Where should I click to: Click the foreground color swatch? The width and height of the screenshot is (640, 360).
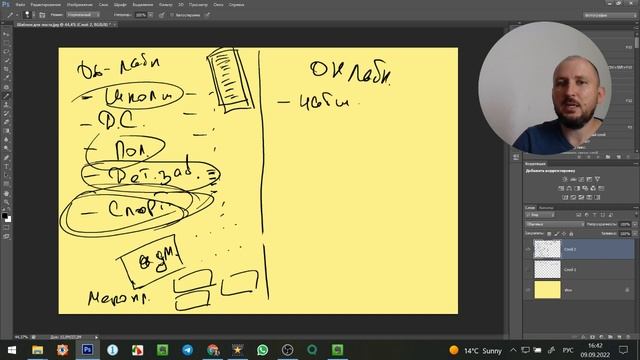[x=4, y=216]
